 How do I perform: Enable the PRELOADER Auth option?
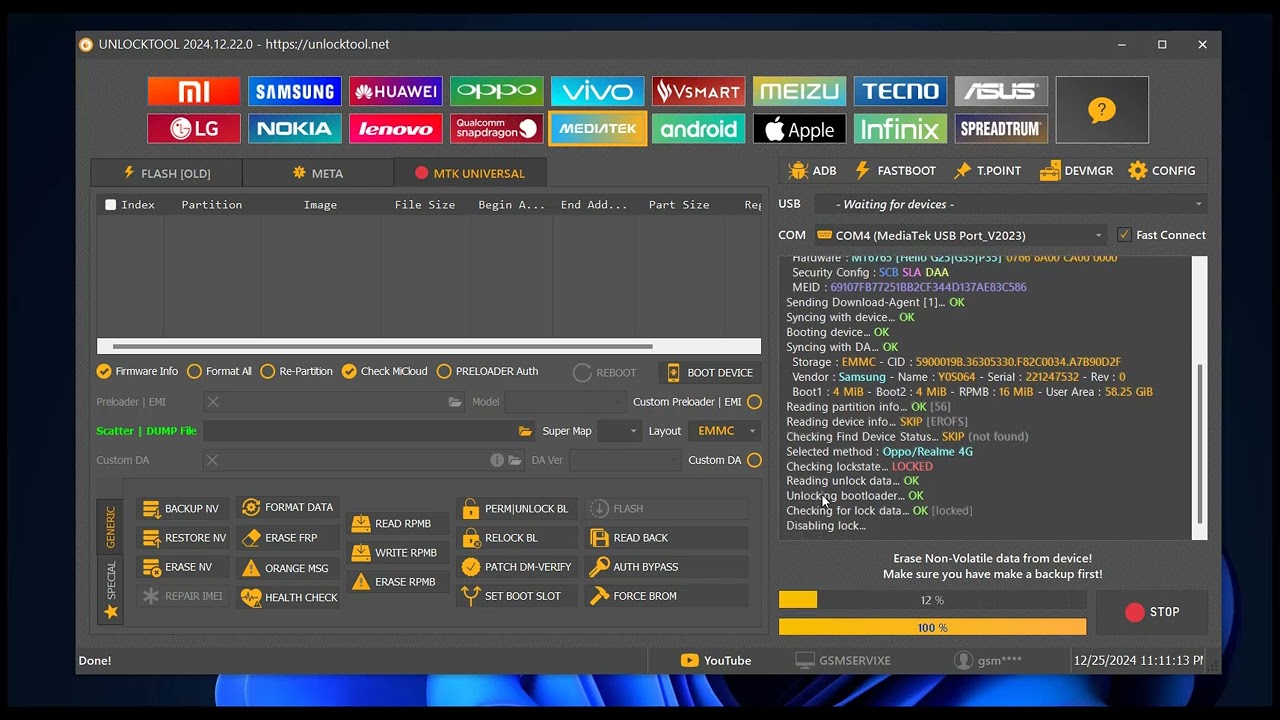(x=487, y=371)
